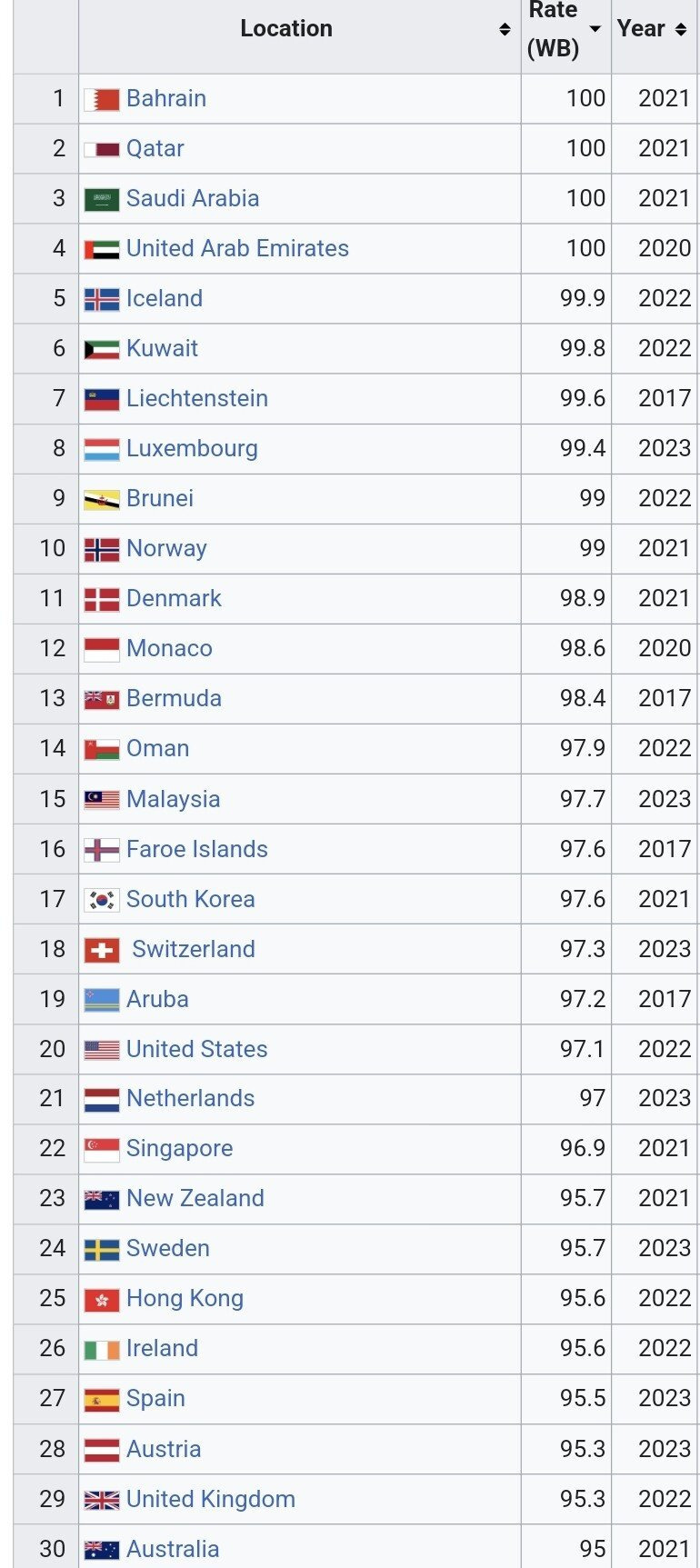Sort table by Year column arrows
Viewport: 700px width, 1568px height.
(x=681, y=29)
